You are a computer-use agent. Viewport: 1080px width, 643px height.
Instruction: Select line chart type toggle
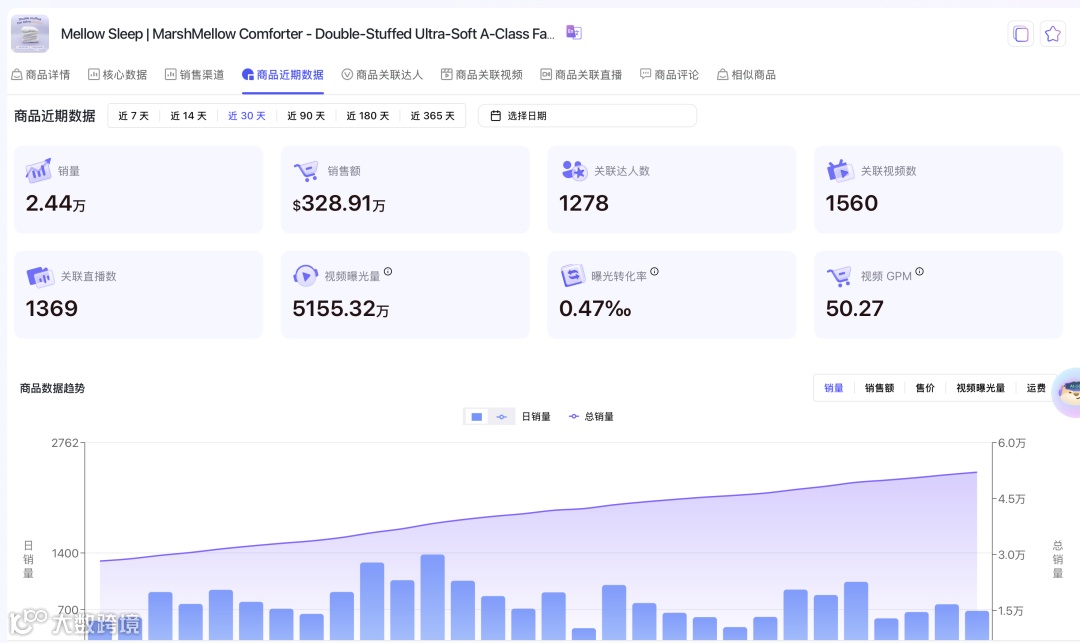[x=501, y=417]
